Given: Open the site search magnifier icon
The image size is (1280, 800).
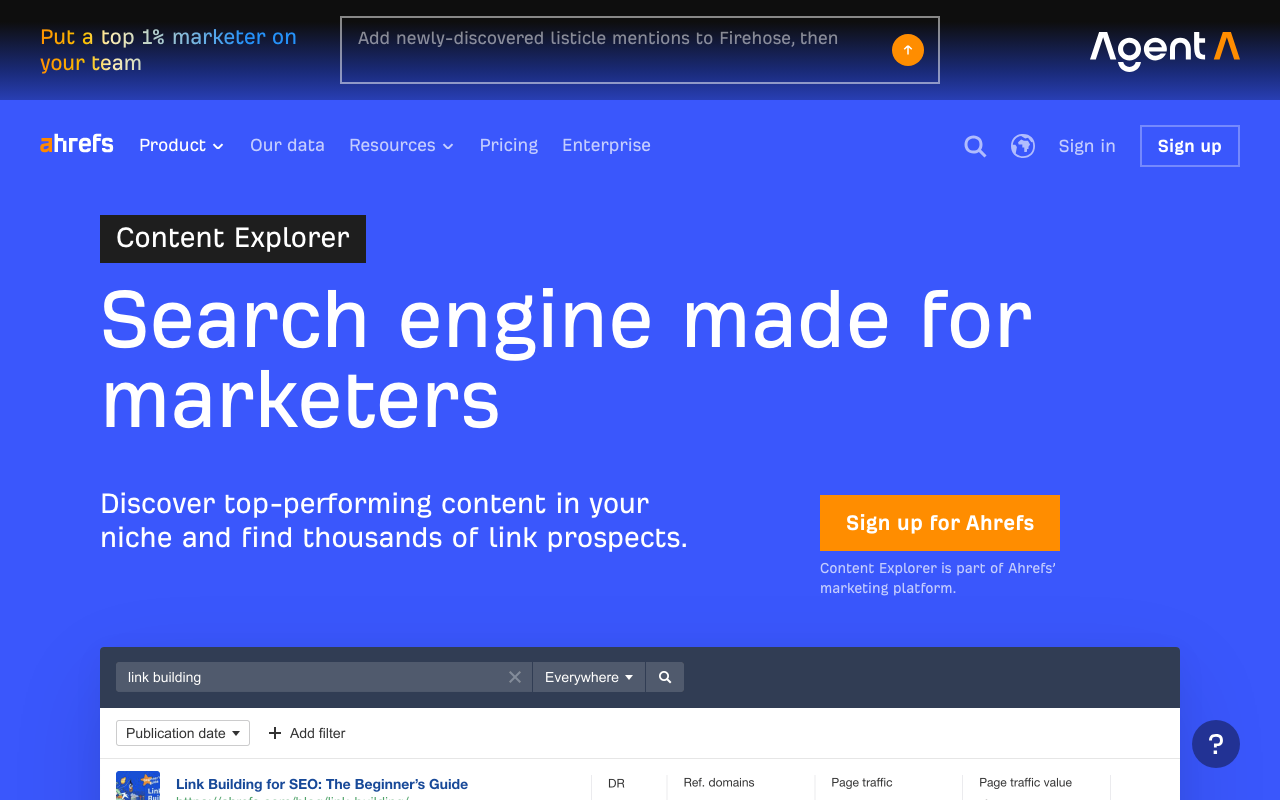Looking at the screenshot, I should click(x=975, y=146).
